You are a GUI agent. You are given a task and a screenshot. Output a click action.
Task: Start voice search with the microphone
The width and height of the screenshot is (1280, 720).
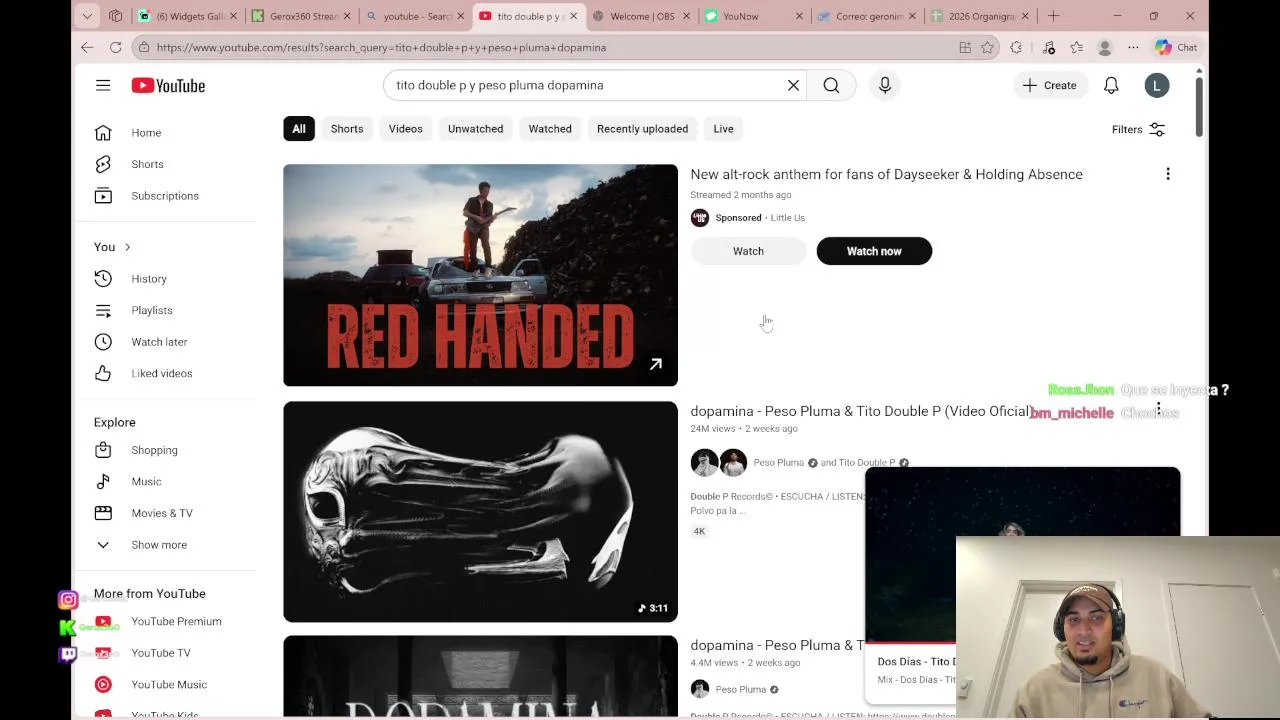coord(885,85)
